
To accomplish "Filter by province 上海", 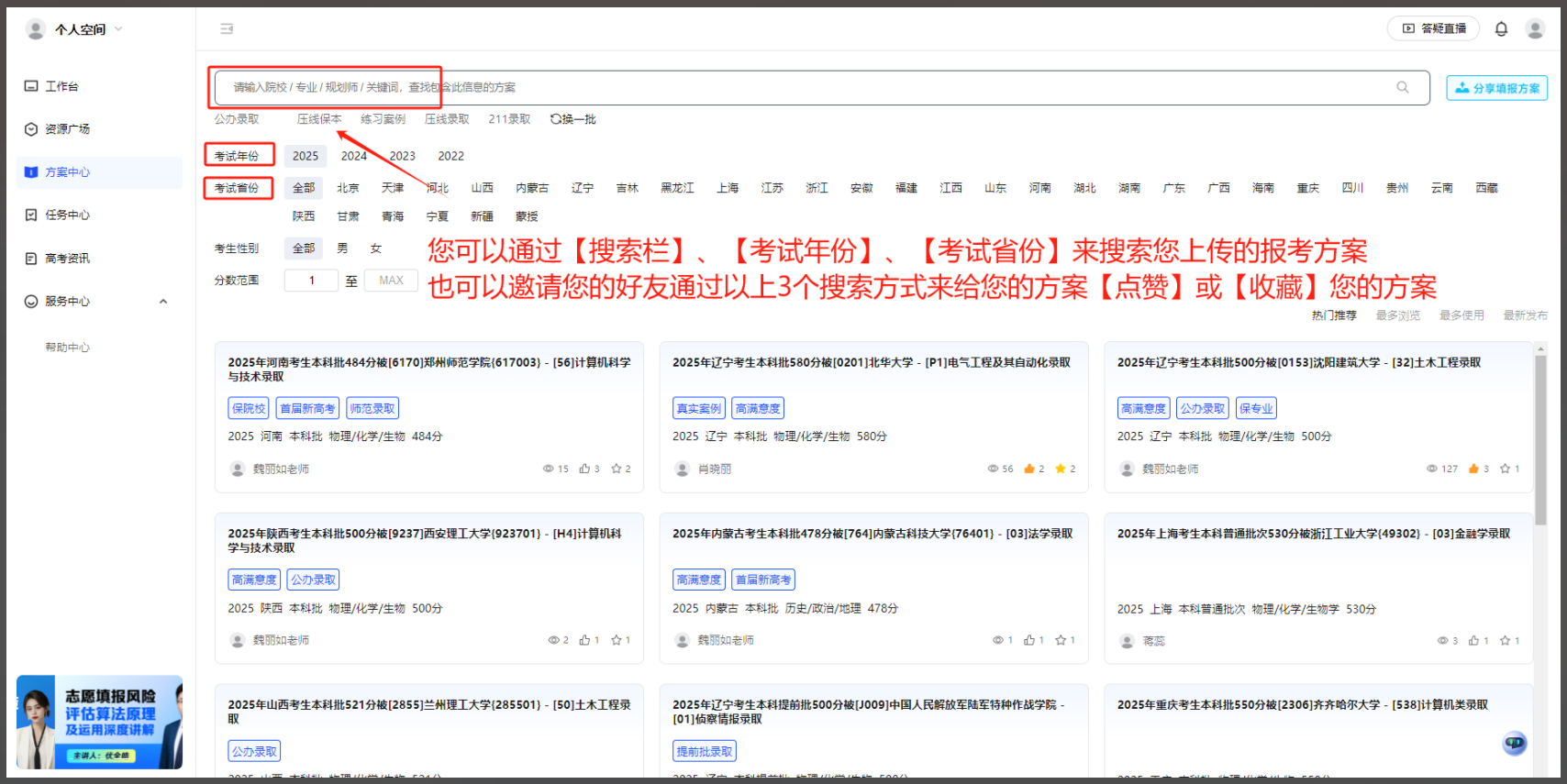I will click(728, 188).
